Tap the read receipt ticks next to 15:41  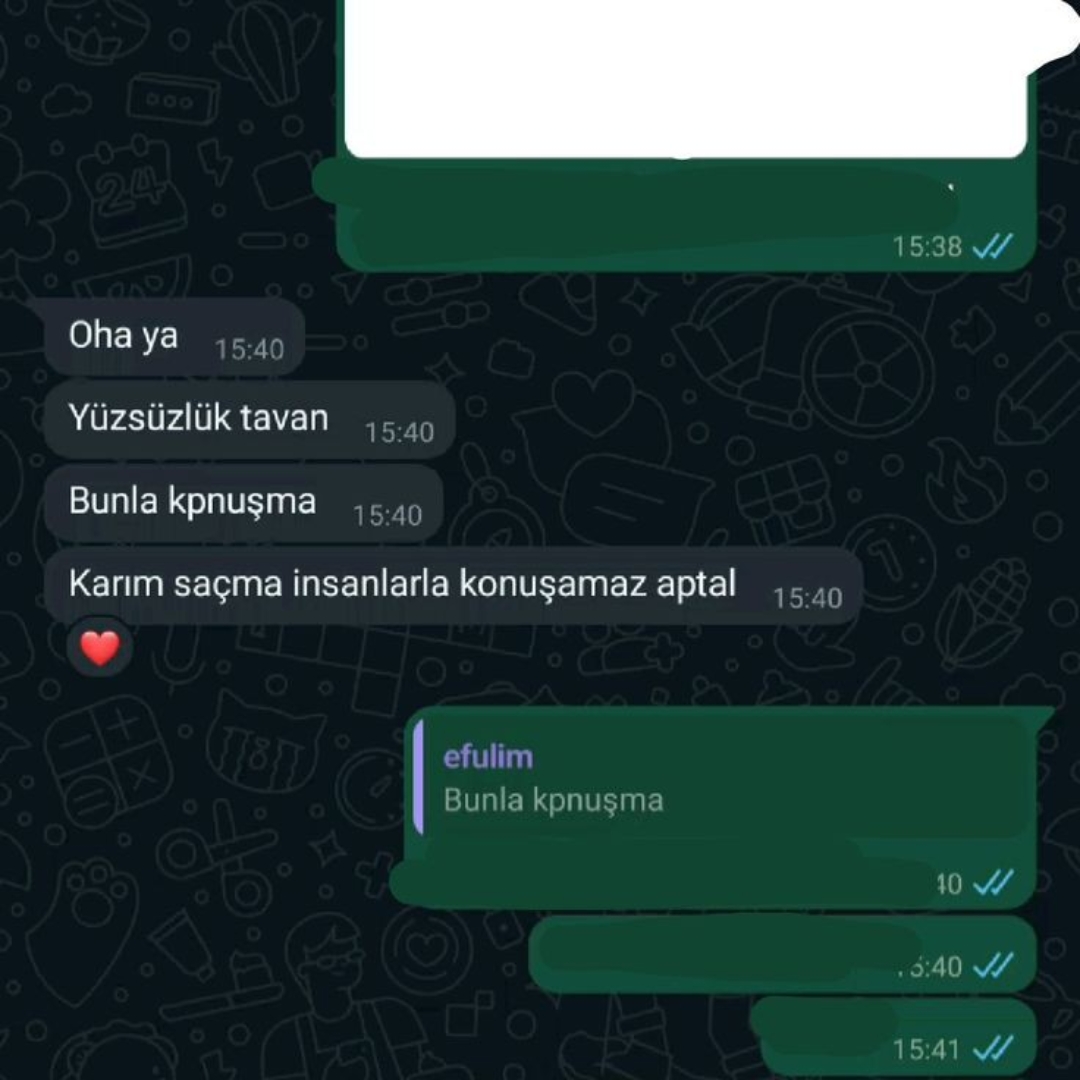click(993, 1048)
